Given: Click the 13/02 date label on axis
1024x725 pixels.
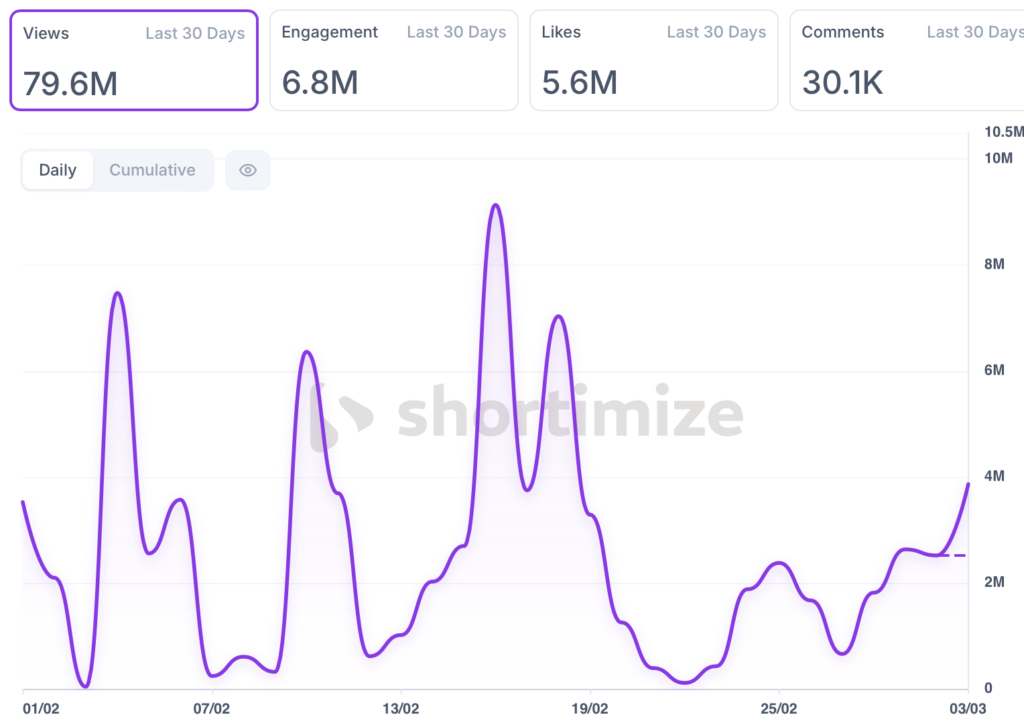Looking at the screenshot, I should click(401, 708).
